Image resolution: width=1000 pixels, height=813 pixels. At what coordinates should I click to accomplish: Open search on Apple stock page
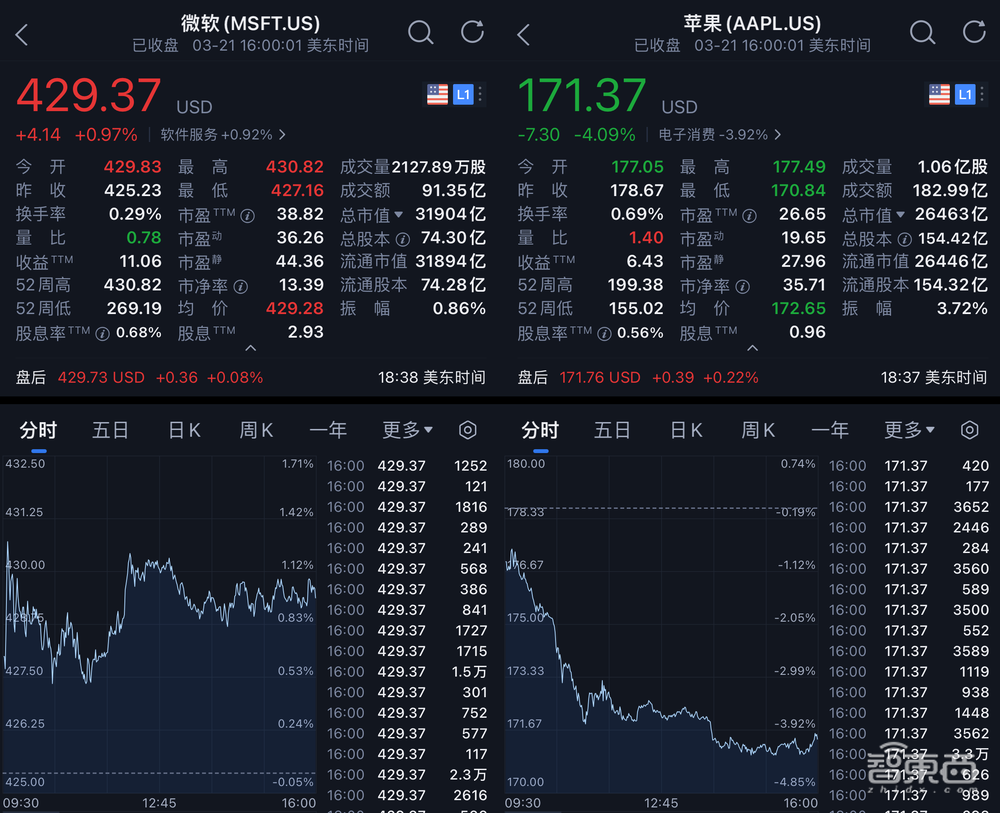[922, 32]
